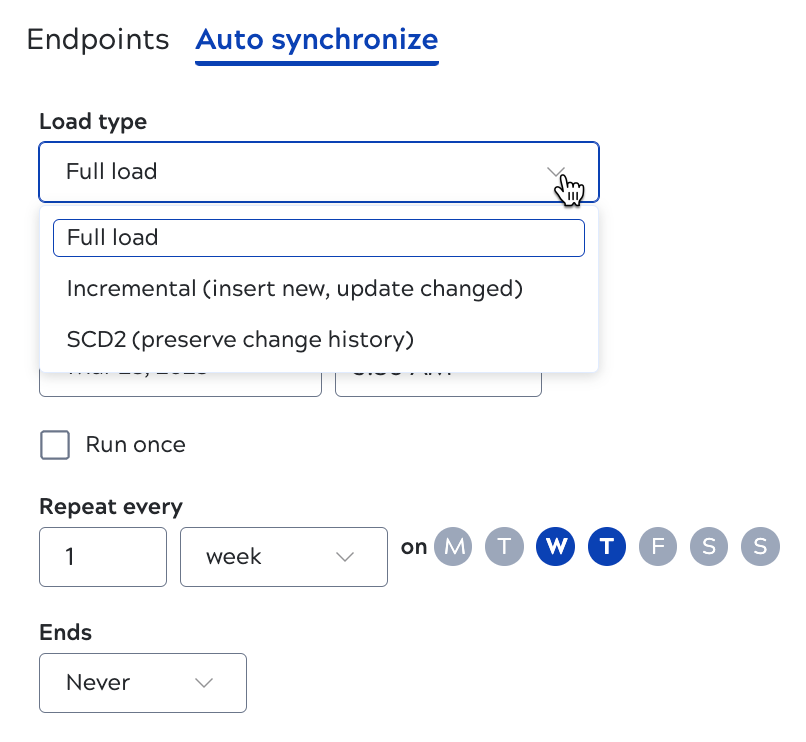Viewport: 806px width, 742px height.
Task: Select the Auto synchronize tab
Action: pyautogui.click(x=316, y=40)
